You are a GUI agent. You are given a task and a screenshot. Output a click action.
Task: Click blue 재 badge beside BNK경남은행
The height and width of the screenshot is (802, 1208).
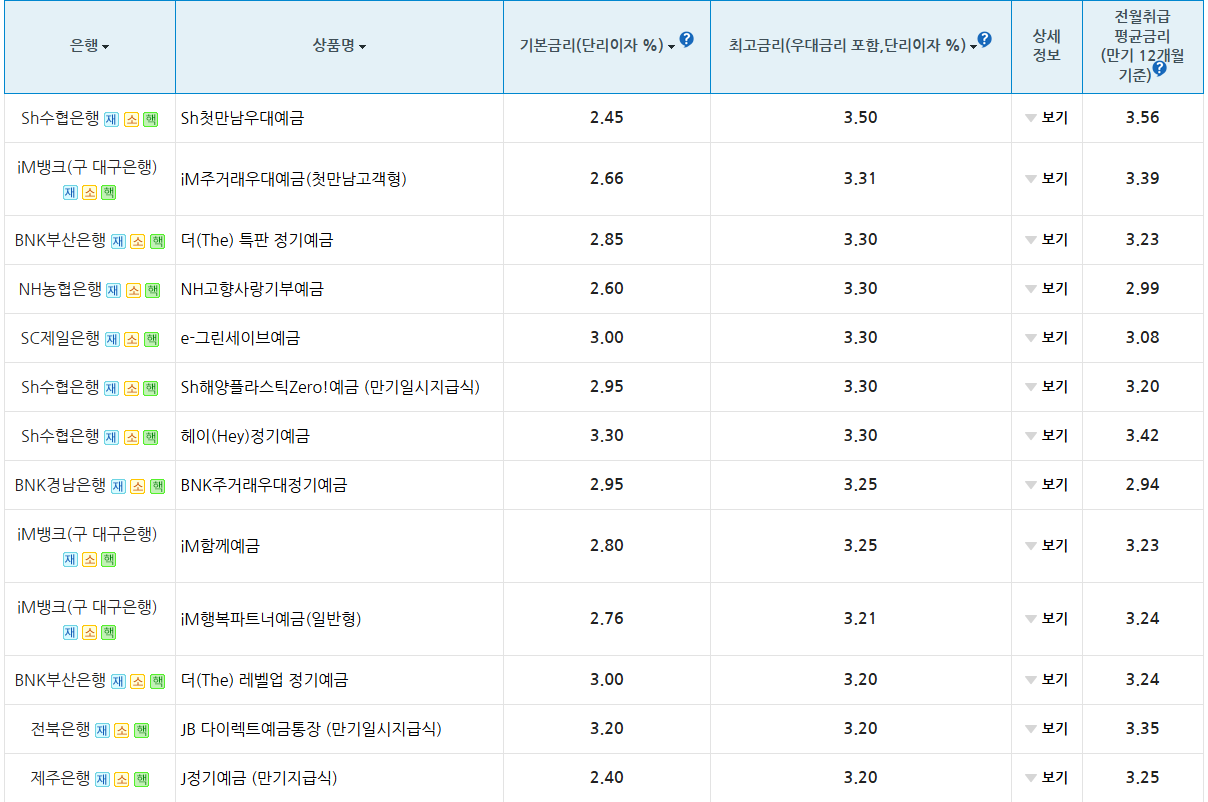(118, 486)
